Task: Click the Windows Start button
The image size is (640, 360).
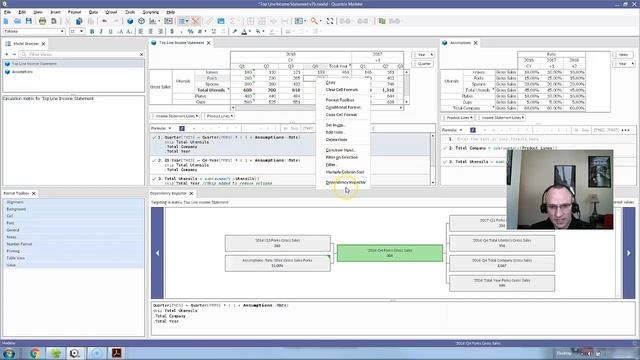Action: tap(9, 353)
